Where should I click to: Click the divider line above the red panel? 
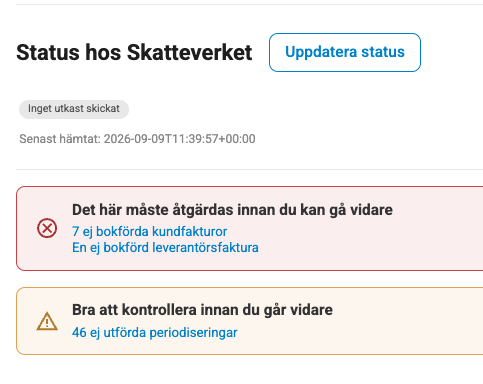249,169
